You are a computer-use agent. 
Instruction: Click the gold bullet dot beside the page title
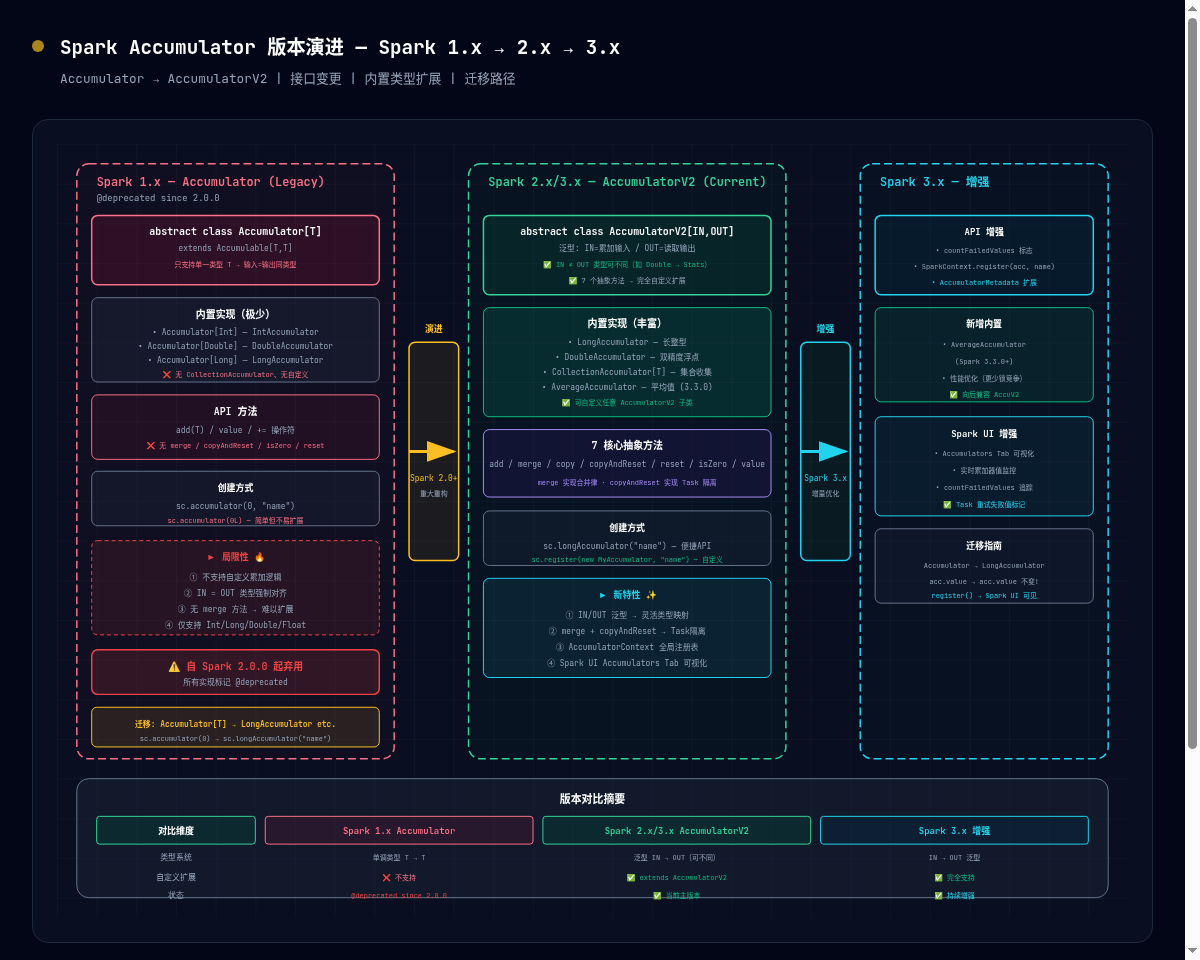tap(38, 46)
